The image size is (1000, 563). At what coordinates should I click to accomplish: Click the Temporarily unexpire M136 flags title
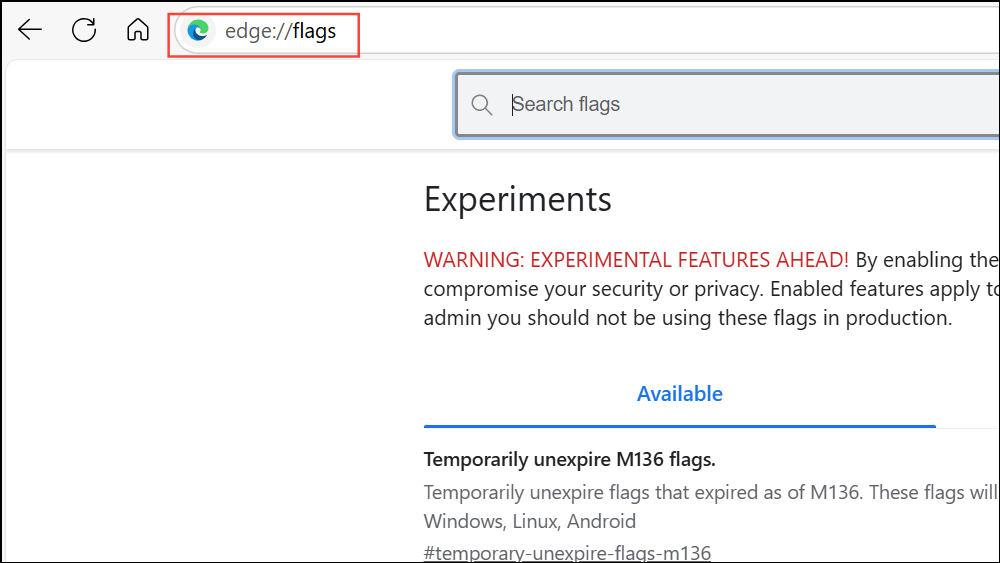[x=570, y=459]
